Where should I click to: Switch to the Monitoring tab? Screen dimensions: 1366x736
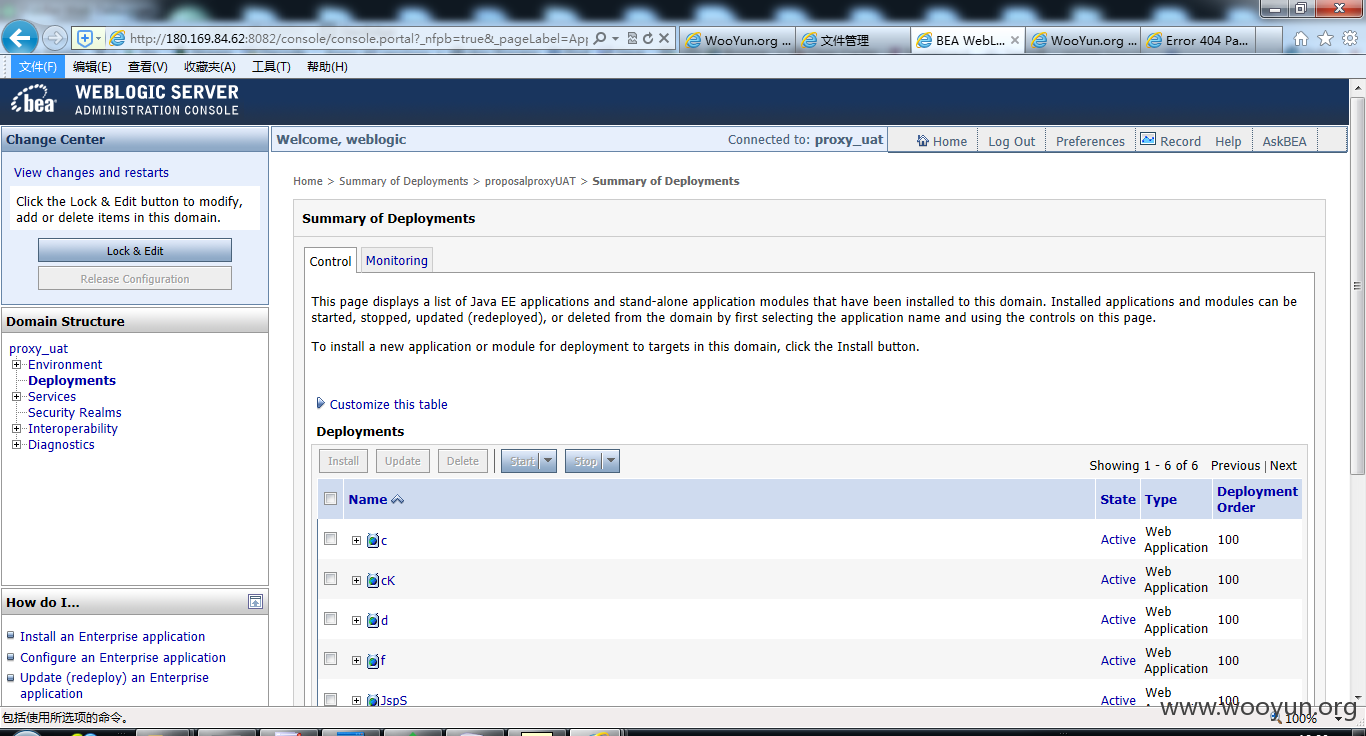pyautogui.click(x=397, y=260)
